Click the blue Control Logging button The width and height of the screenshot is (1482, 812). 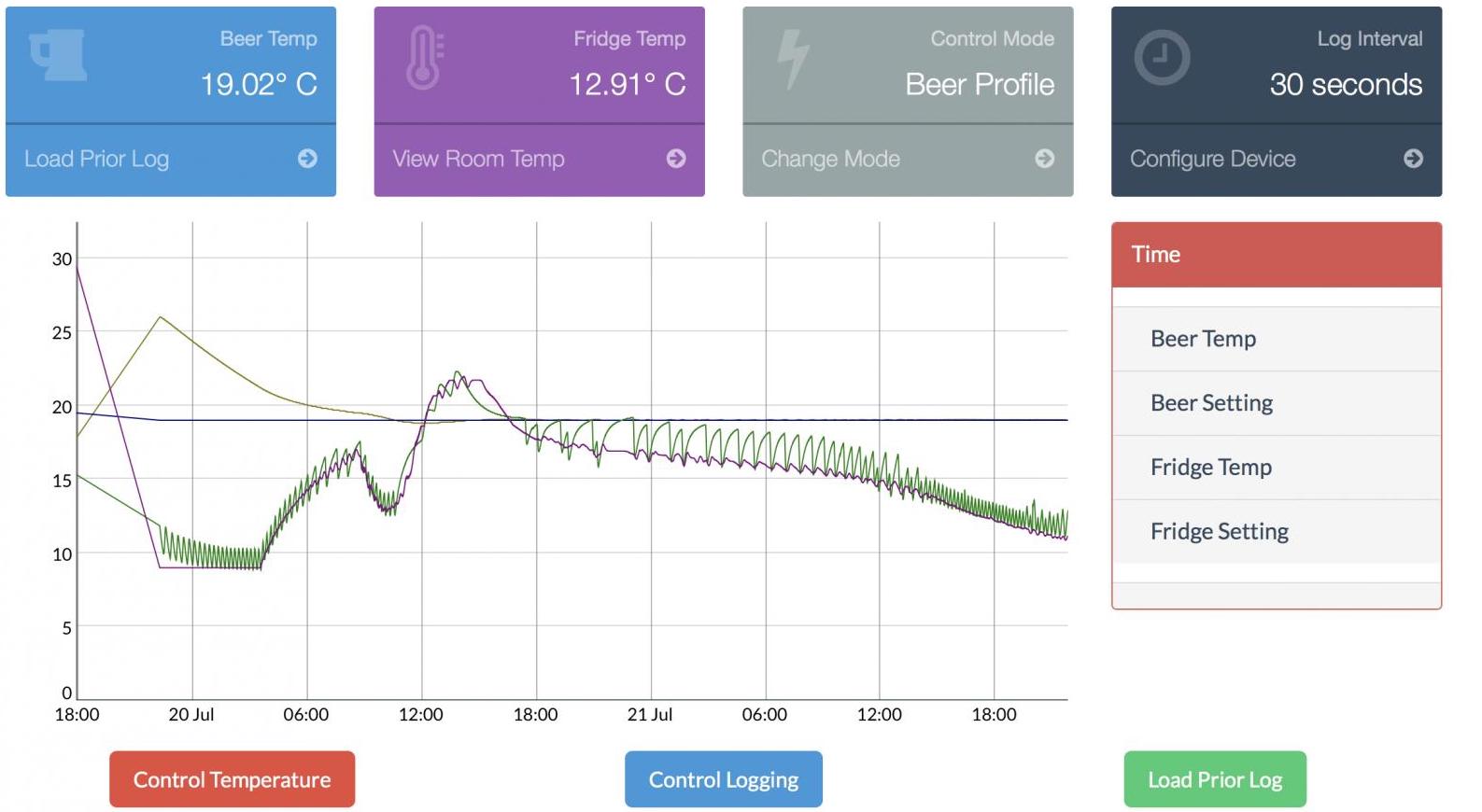coord(724,779)
